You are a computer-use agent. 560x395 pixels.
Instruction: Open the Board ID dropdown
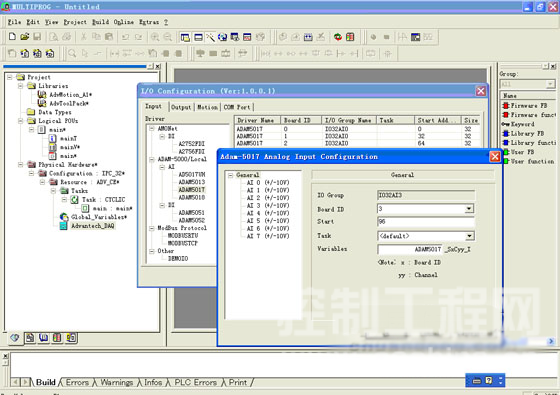point(469,209)
